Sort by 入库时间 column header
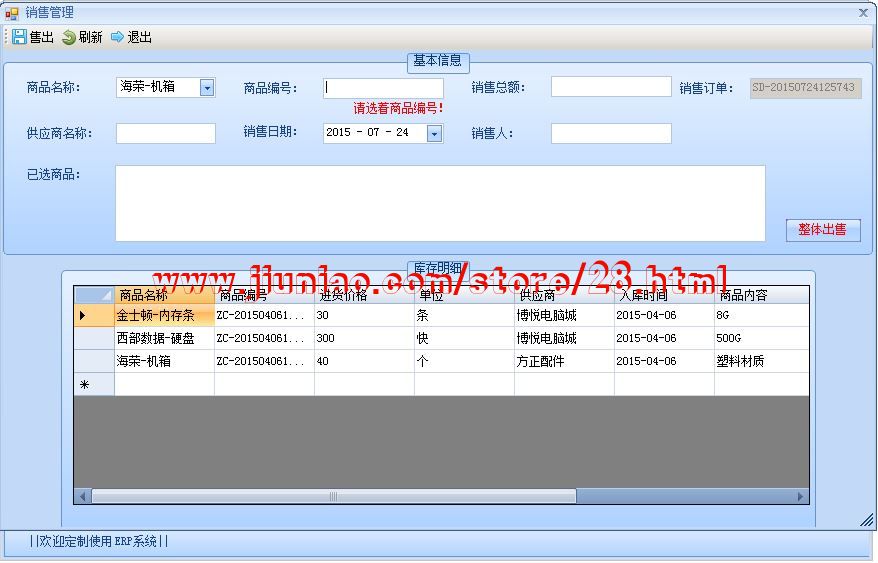 664,295
